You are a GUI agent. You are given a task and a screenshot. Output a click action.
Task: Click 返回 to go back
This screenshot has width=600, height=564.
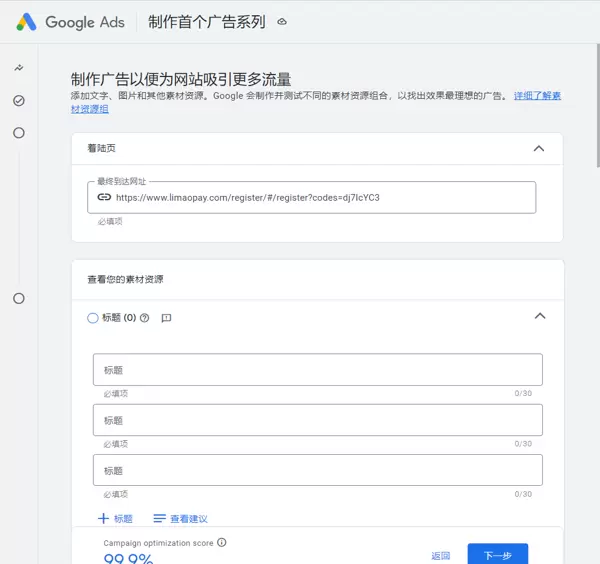pos(441,555)
